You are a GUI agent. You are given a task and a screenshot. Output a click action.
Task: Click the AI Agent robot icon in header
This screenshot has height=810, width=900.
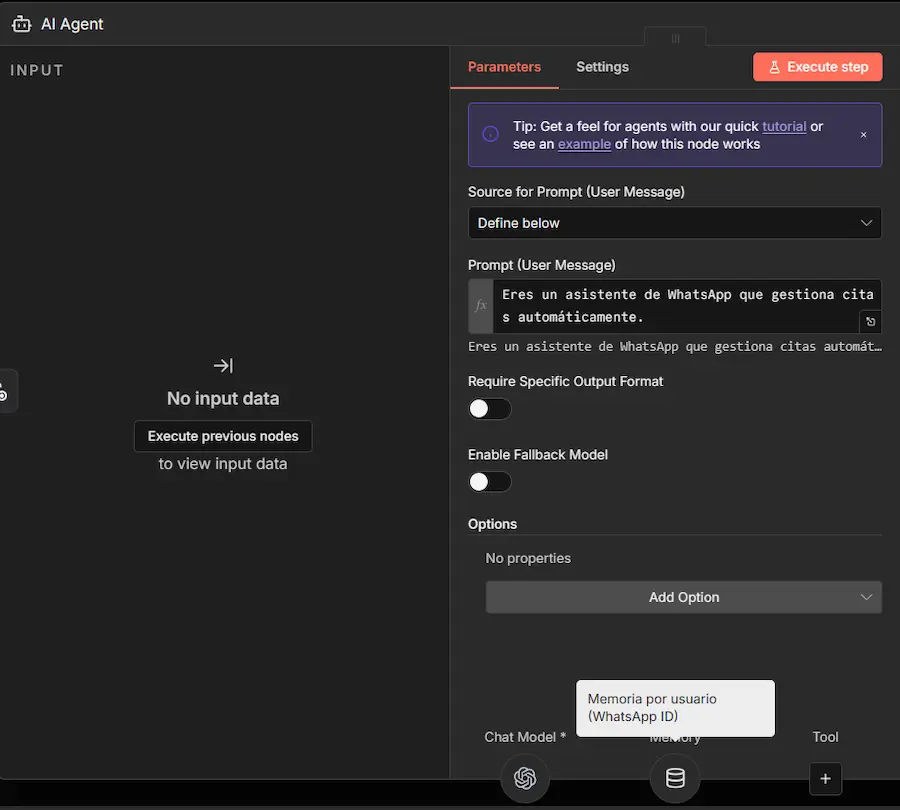coord(21,23)
